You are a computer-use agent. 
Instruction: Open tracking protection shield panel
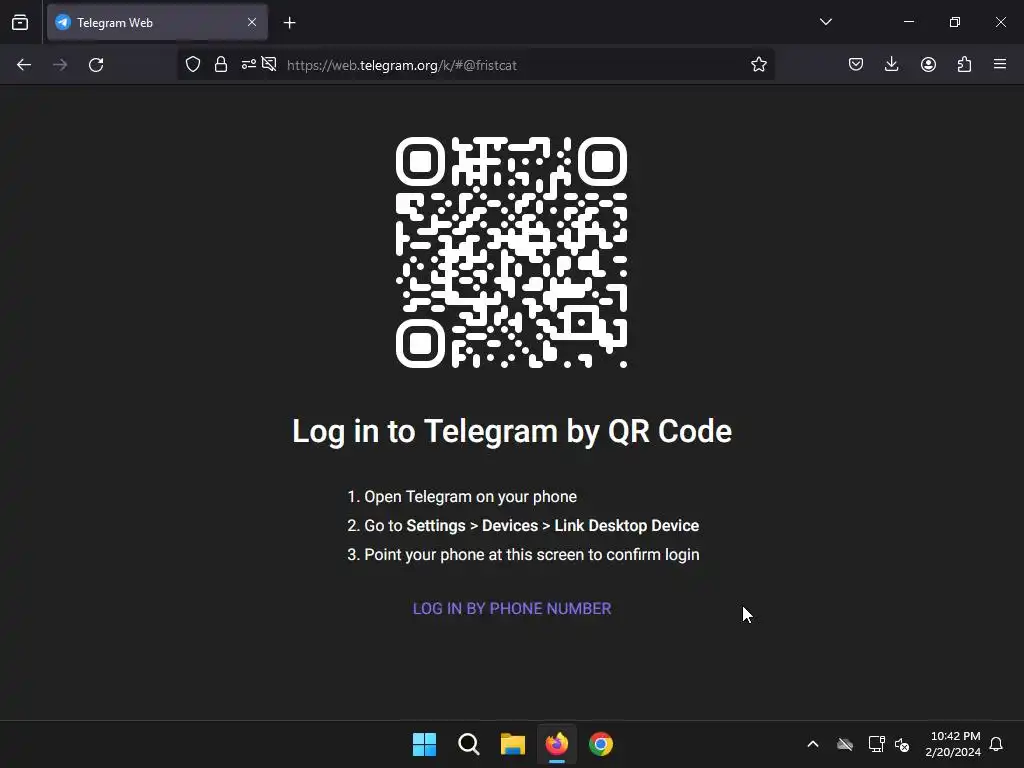pyautogui.click(x=193, y=65)
